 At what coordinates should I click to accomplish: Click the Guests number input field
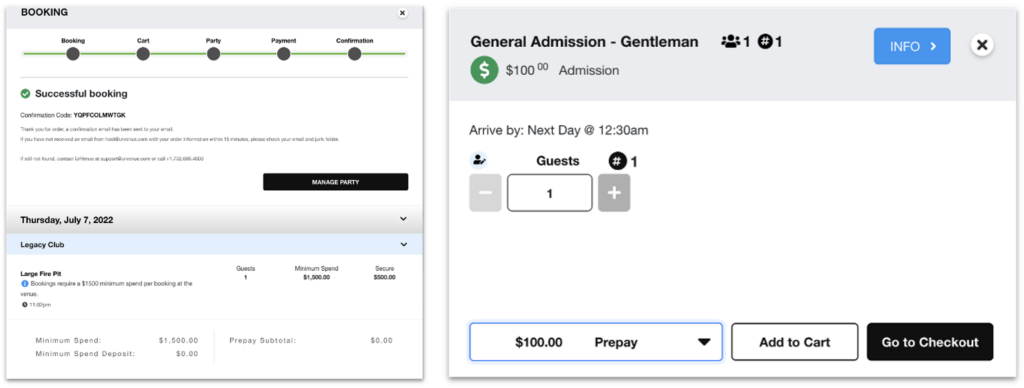pos(550,193)
